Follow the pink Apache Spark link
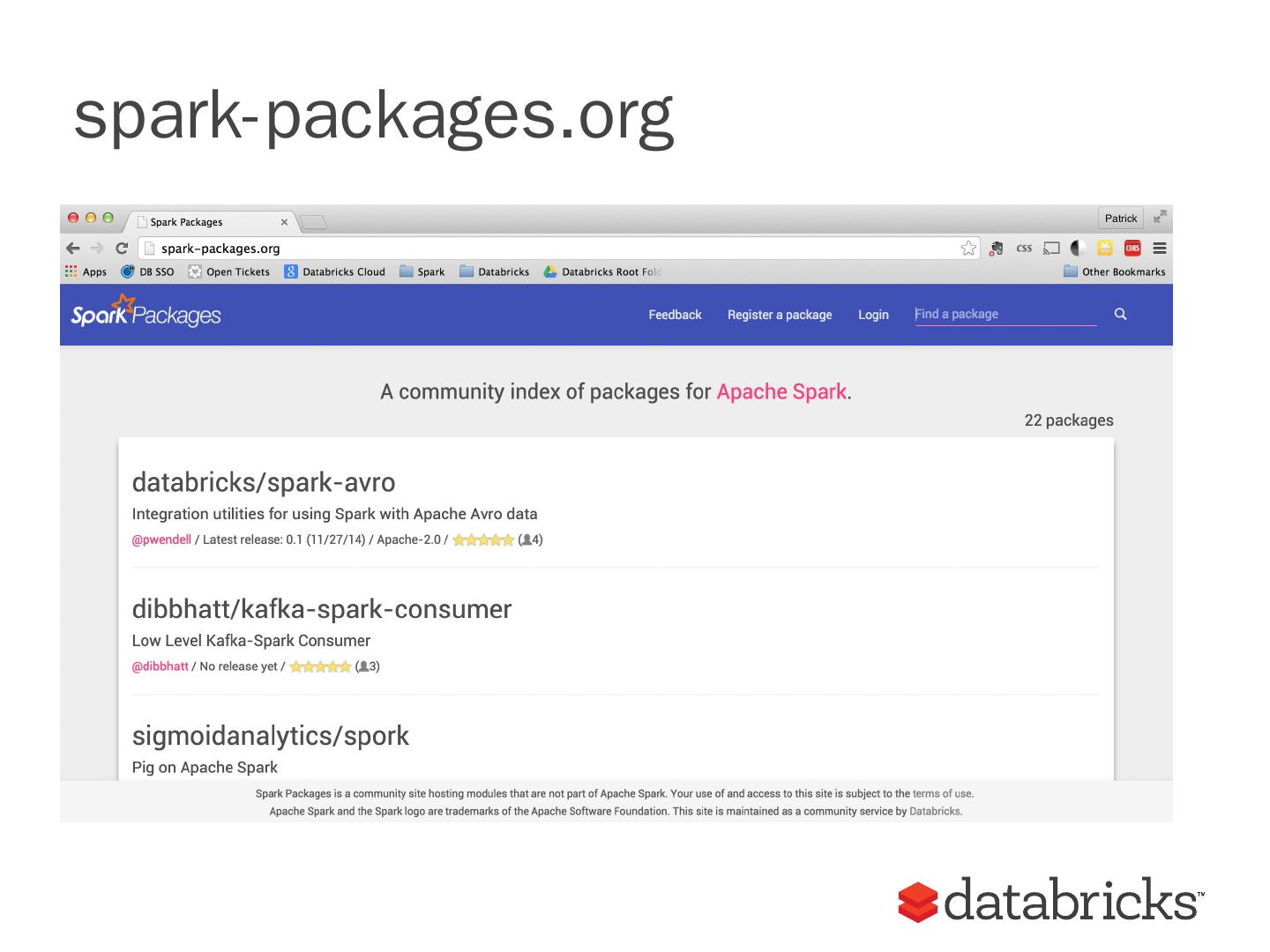 781,391
